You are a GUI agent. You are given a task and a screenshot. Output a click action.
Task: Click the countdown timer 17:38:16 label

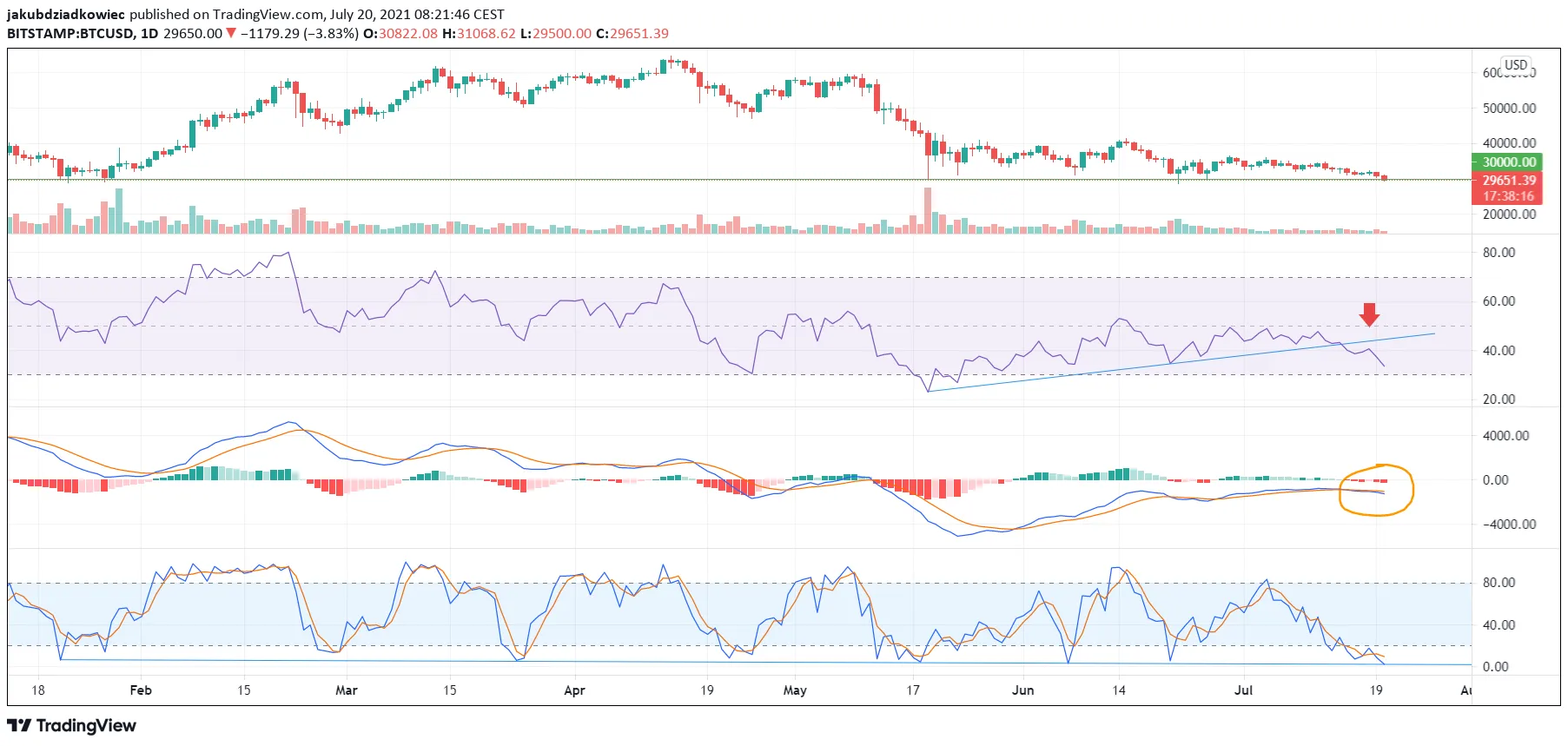coord(1509,196)
